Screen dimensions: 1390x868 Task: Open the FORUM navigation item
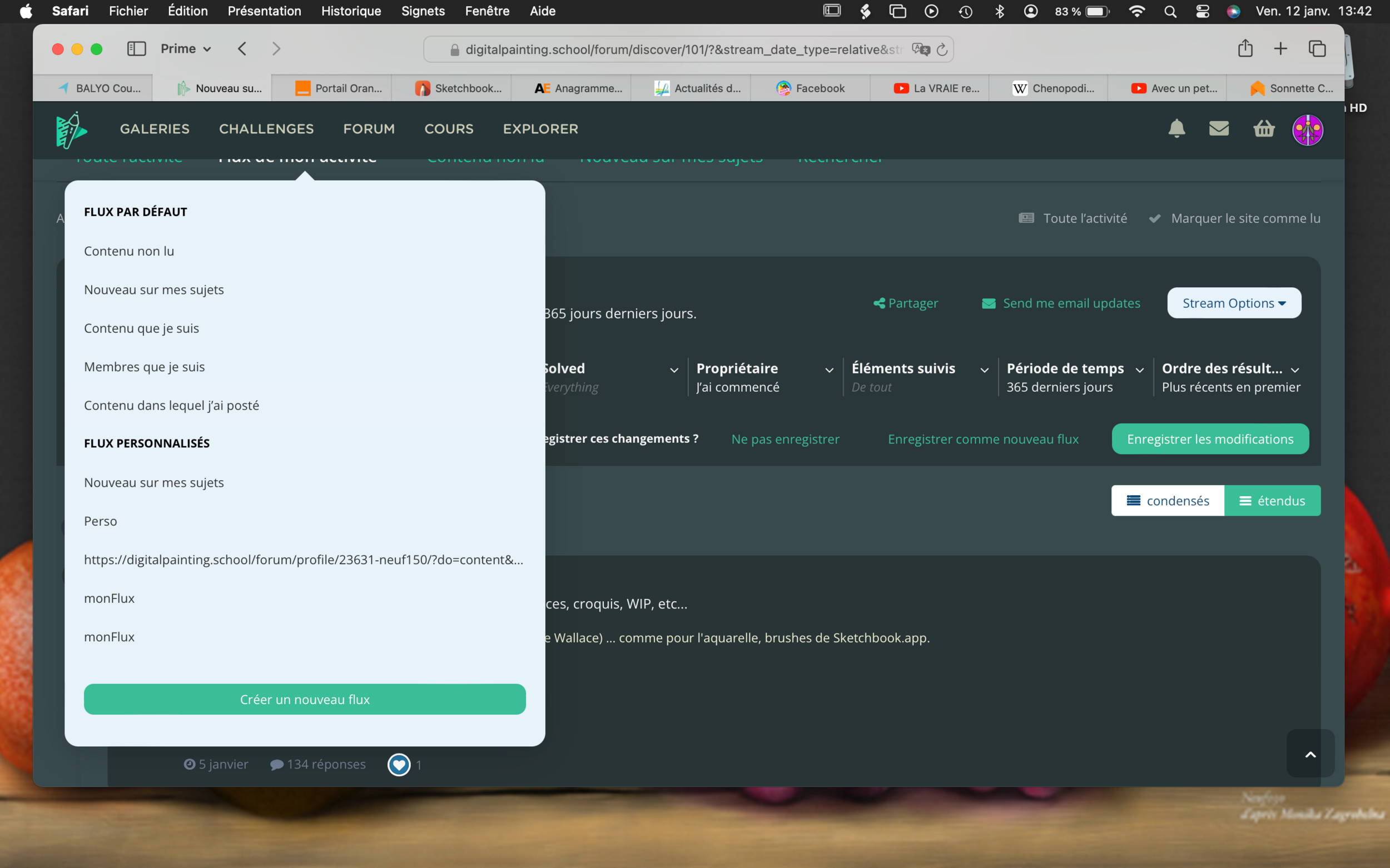click(x=369, y=129)
